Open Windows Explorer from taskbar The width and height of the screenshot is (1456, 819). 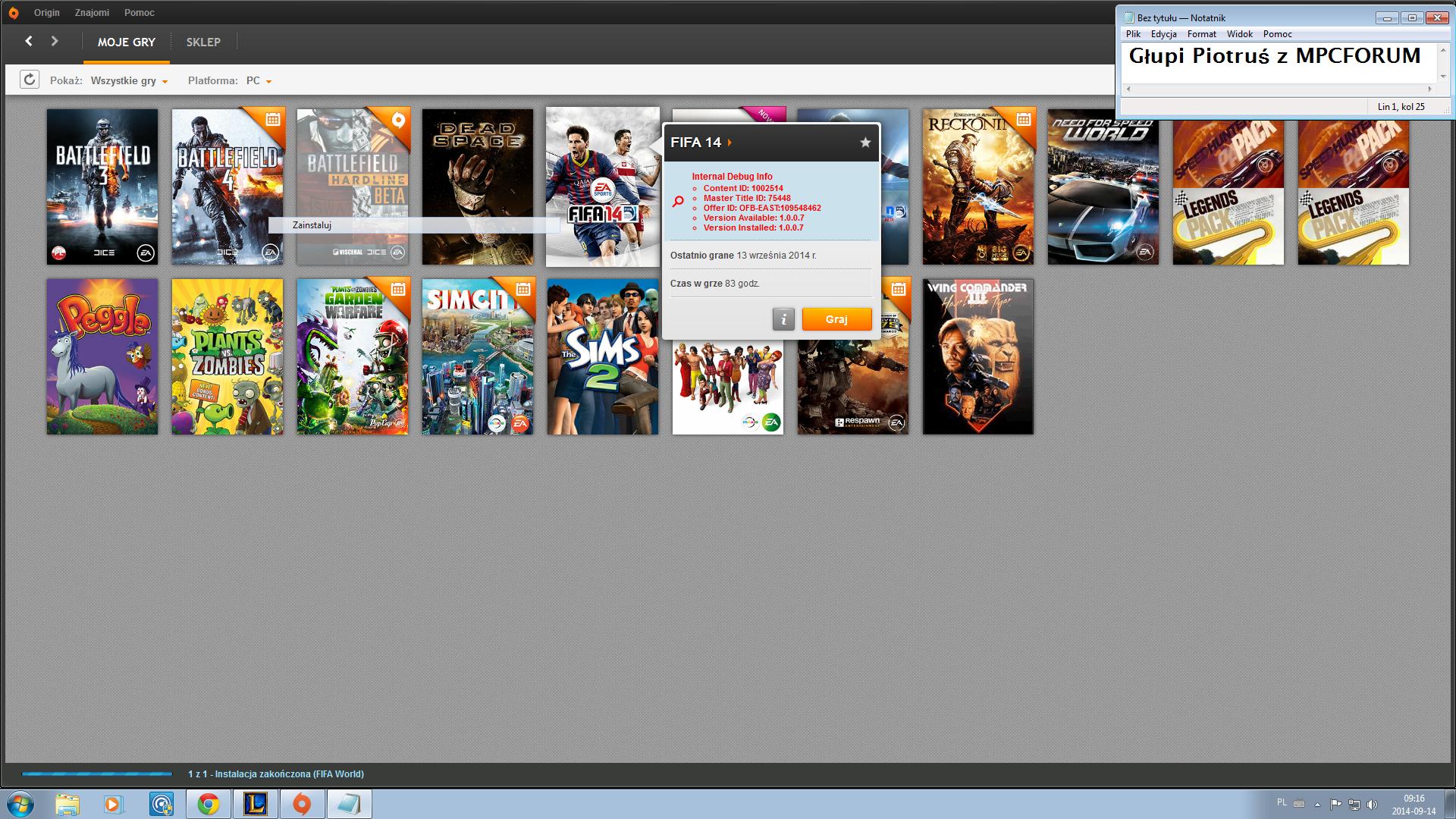[67, 804]
